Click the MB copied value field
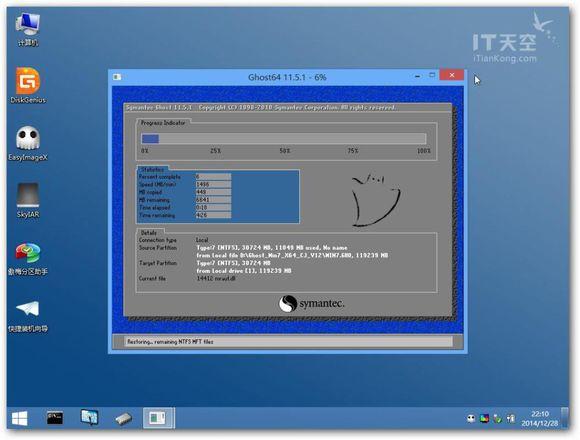The height and width of the screenshot is (440, 580). (213, 192)
